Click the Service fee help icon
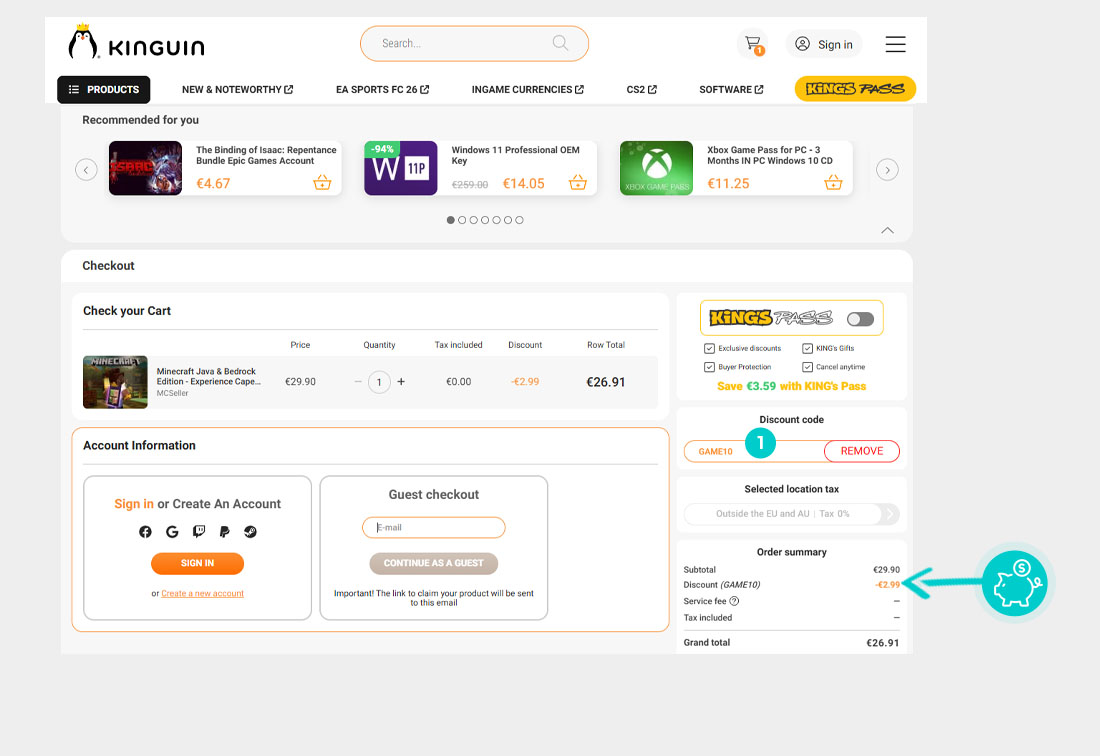This screenshot has height=756, width=1100. [x=734, y=601]
